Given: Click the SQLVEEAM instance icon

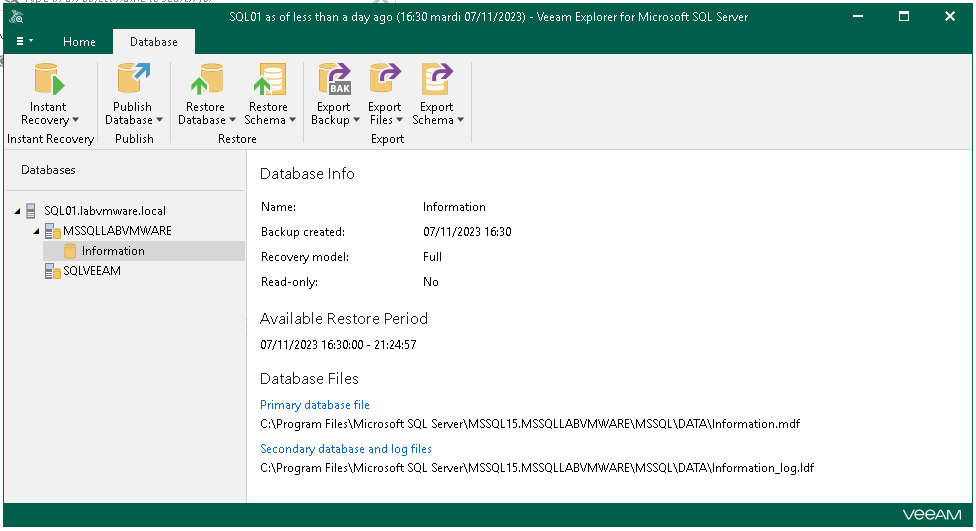Looking at the screenshot, I should pos(52,271).
